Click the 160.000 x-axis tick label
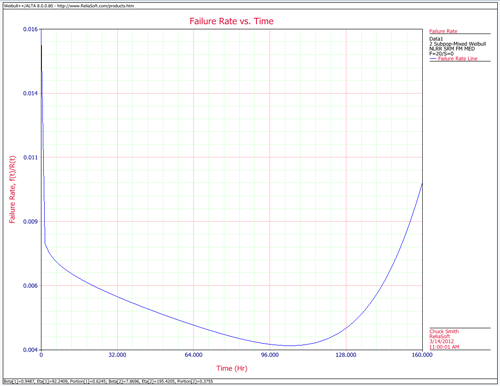 pyautogui.click(x=422, y=355)
